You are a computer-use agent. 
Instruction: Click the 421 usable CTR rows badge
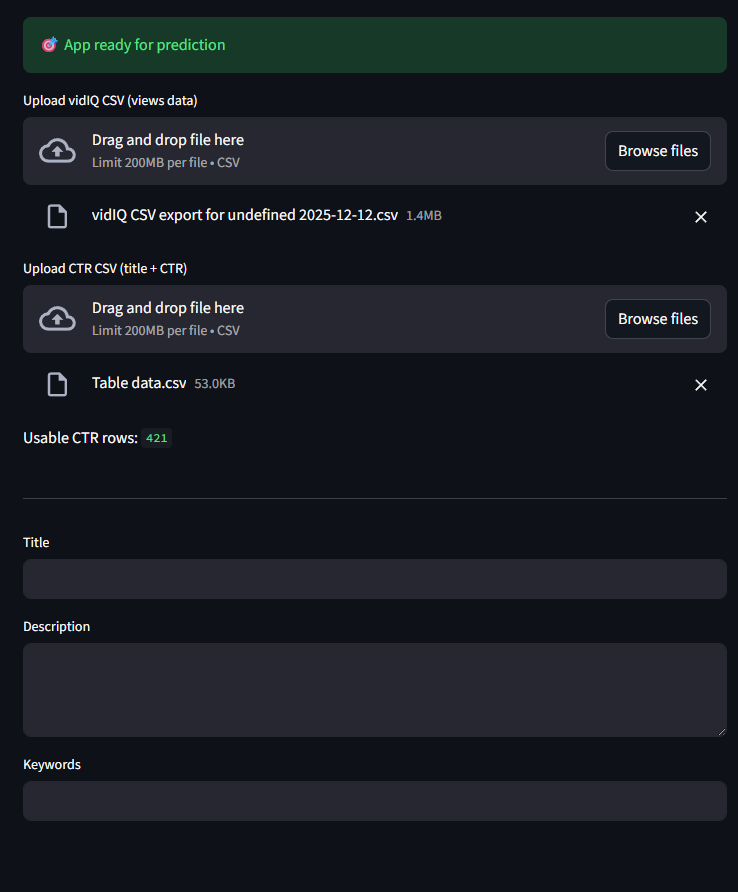156,438
